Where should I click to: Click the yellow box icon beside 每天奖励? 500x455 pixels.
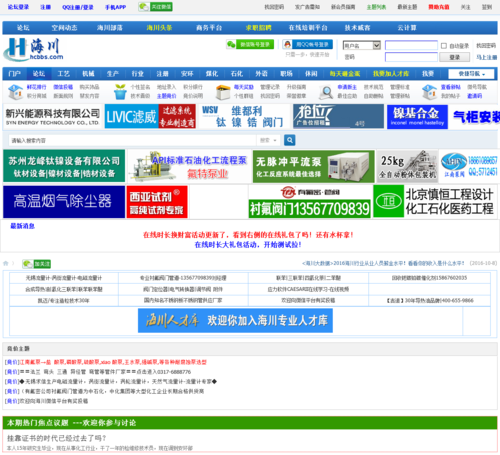coord(223,92)
